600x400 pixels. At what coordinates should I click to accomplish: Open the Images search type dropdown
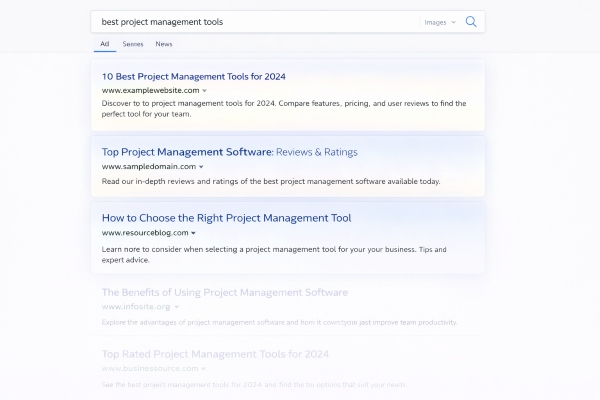(x=439, y=21)
